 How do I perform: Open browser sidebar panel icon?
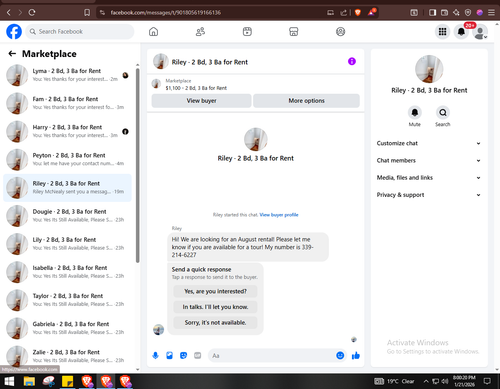(432, 13)
